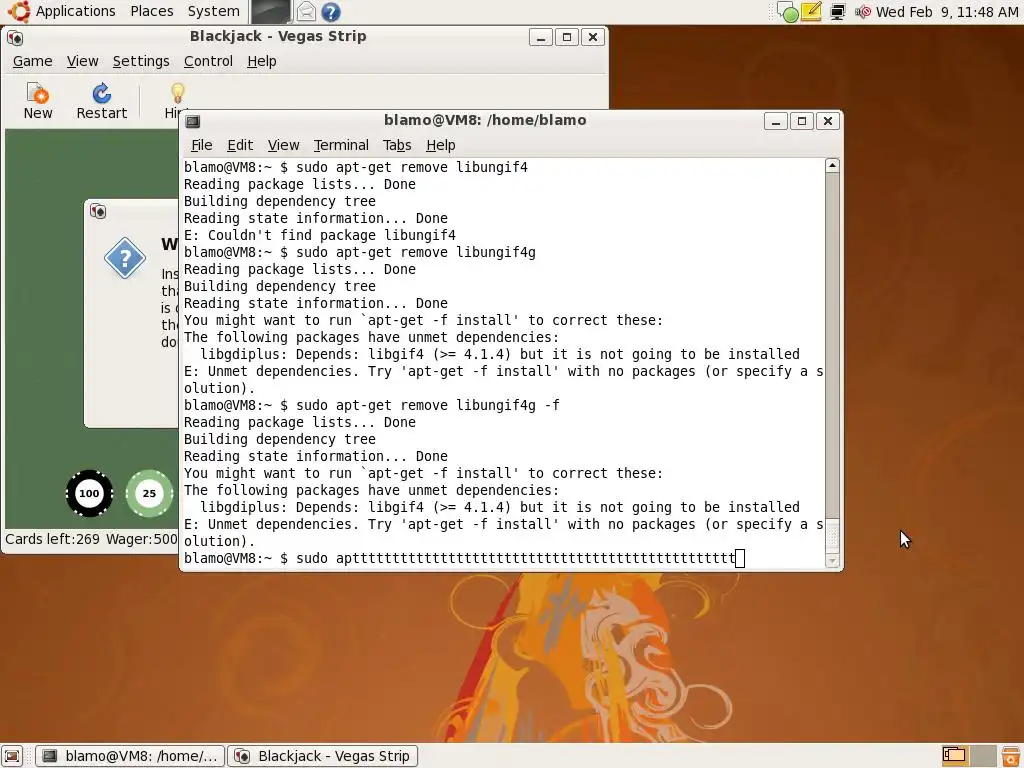Open the Control menu in Blackjack

208,61
